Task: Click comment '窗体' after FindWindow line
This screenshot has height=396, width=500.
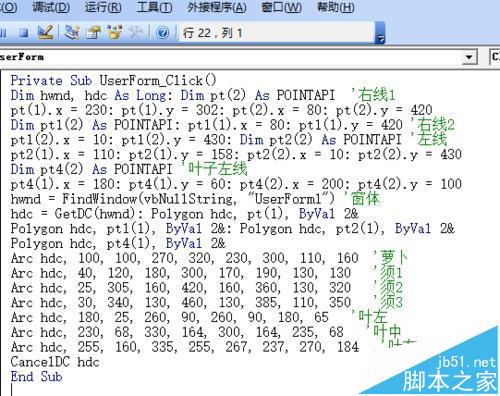Action: coord(362,199)
